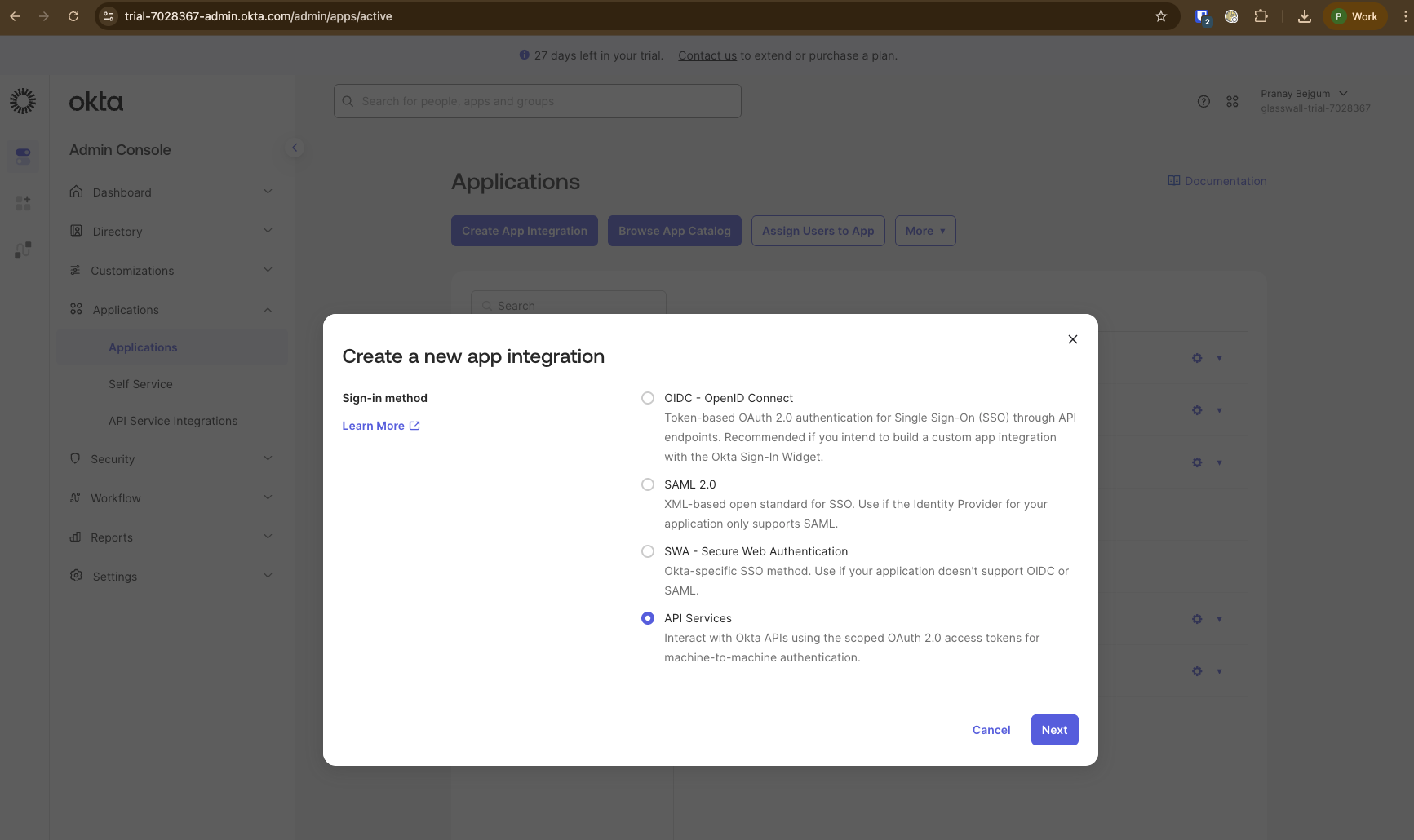Viewport: 1414px width, 840px height.
Task: Click the Directory icon in sidebar
Action: (x=76, y=231)
